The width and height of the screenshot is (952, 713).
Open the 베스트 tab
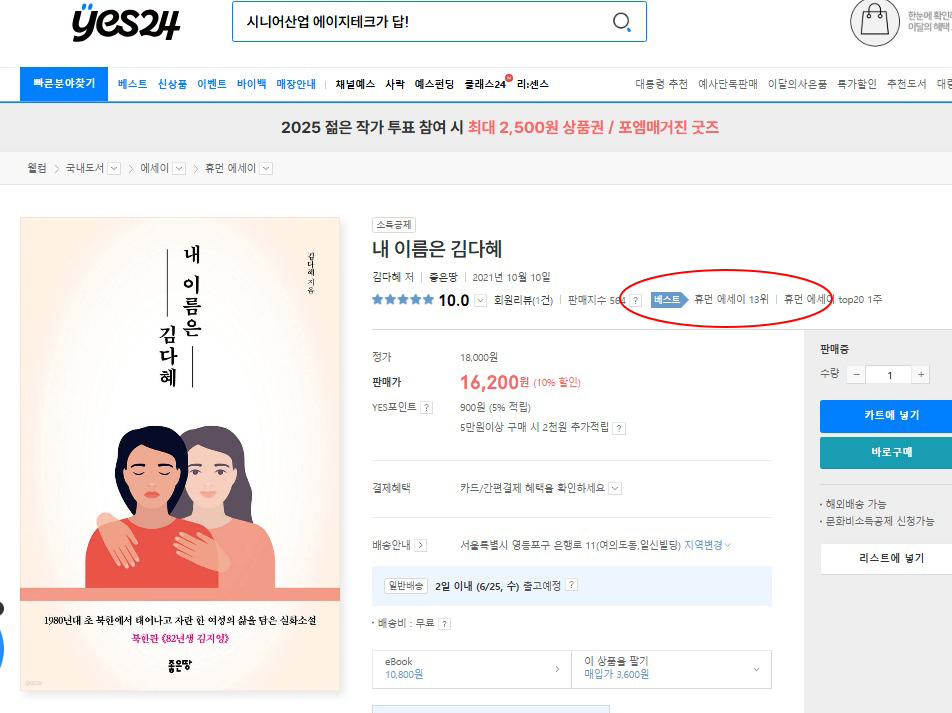pyautogui.click(x=132, y=84)
